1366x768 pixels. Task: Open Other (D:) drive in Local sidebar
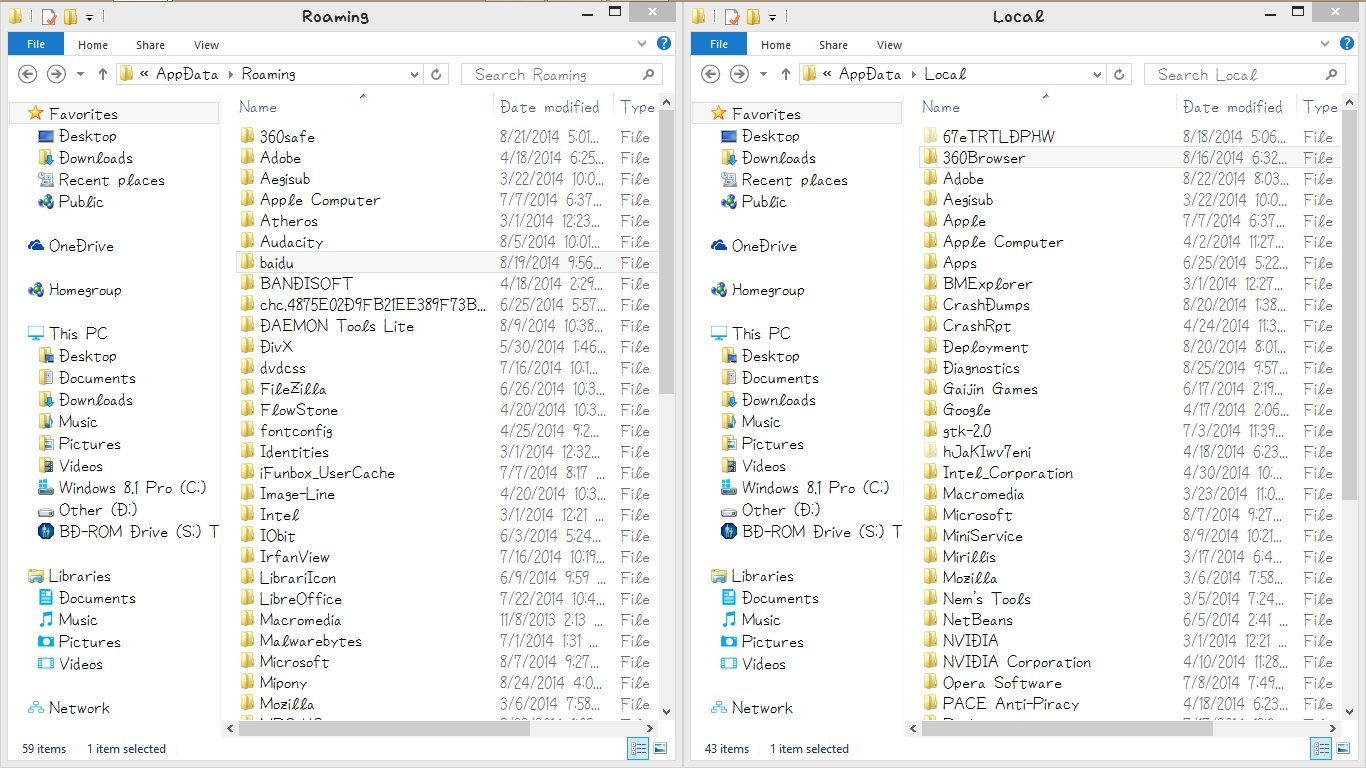[x=780, y=510]
